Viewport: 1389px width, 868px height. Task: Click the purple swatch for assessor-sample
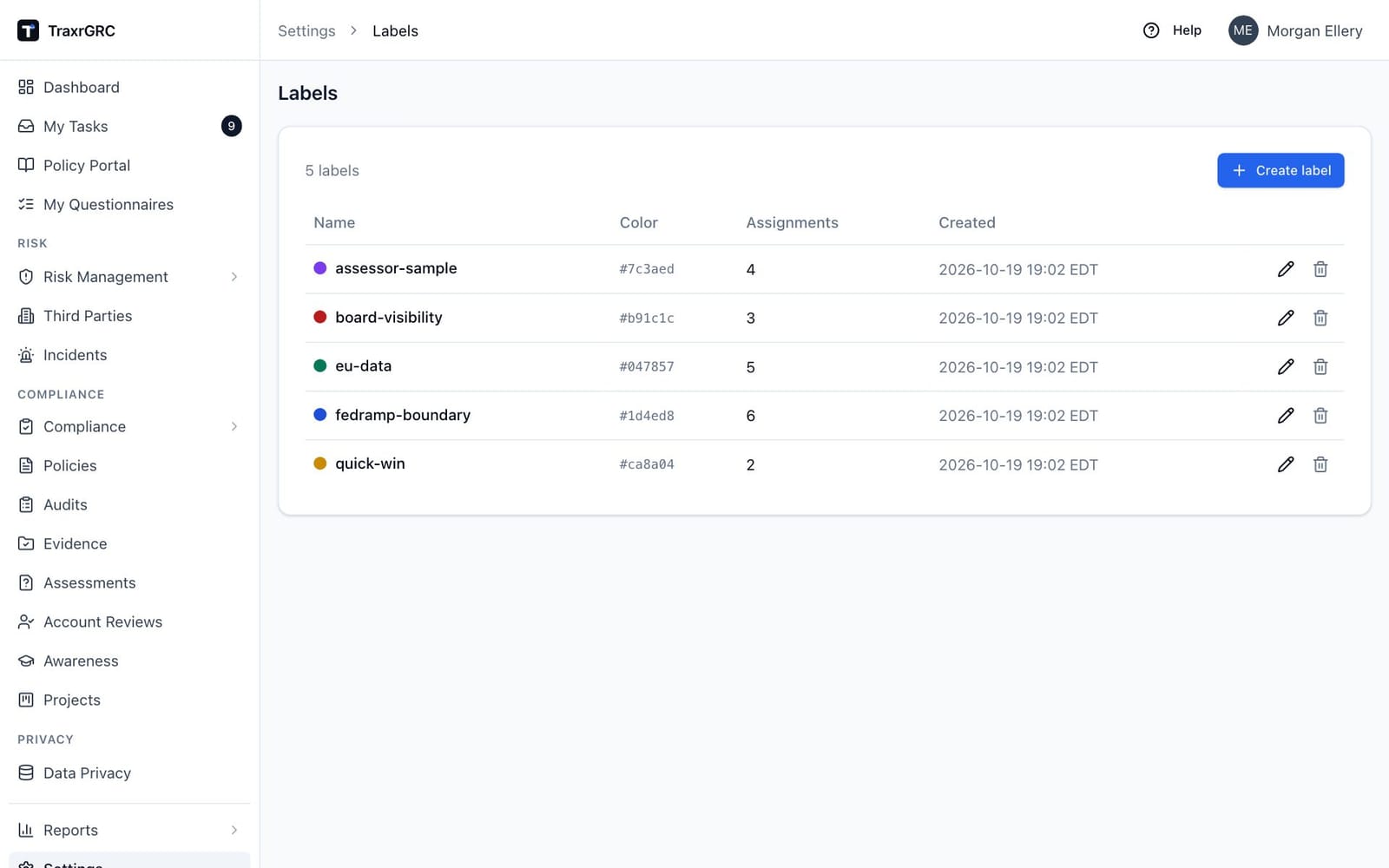pos(319,268)
